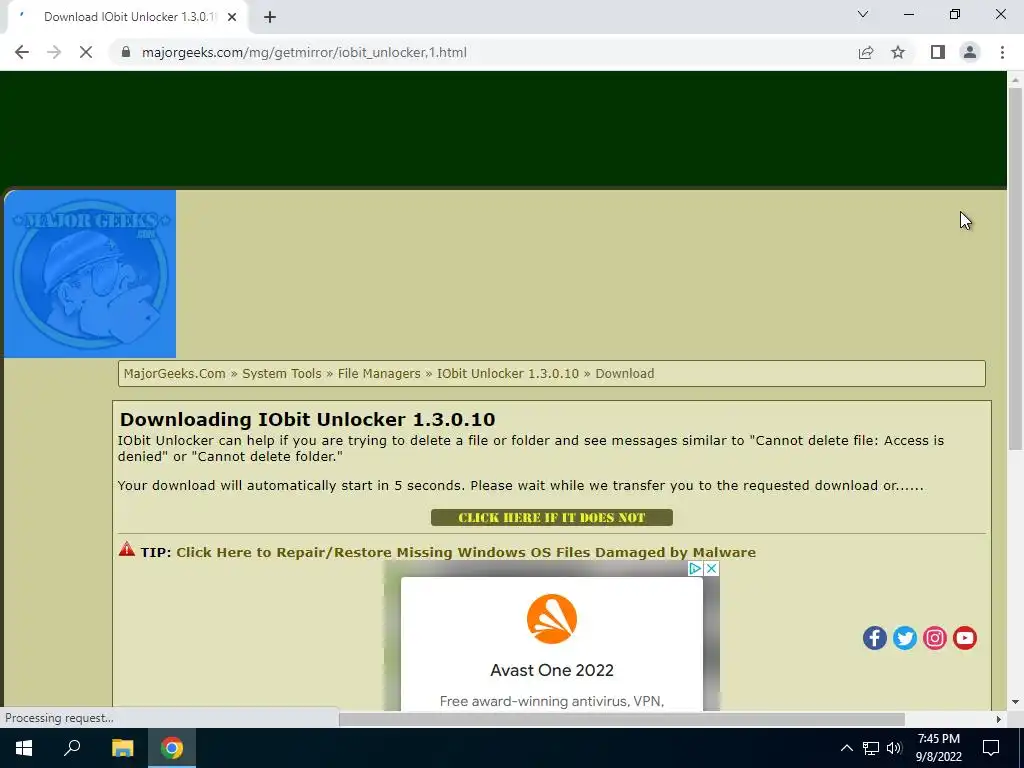The width and height of the screenshot is (1024, 768).
Task: Click the 'Downloading IObit Unlocker 1.3.0.10' heading
Action: (307, 419)
